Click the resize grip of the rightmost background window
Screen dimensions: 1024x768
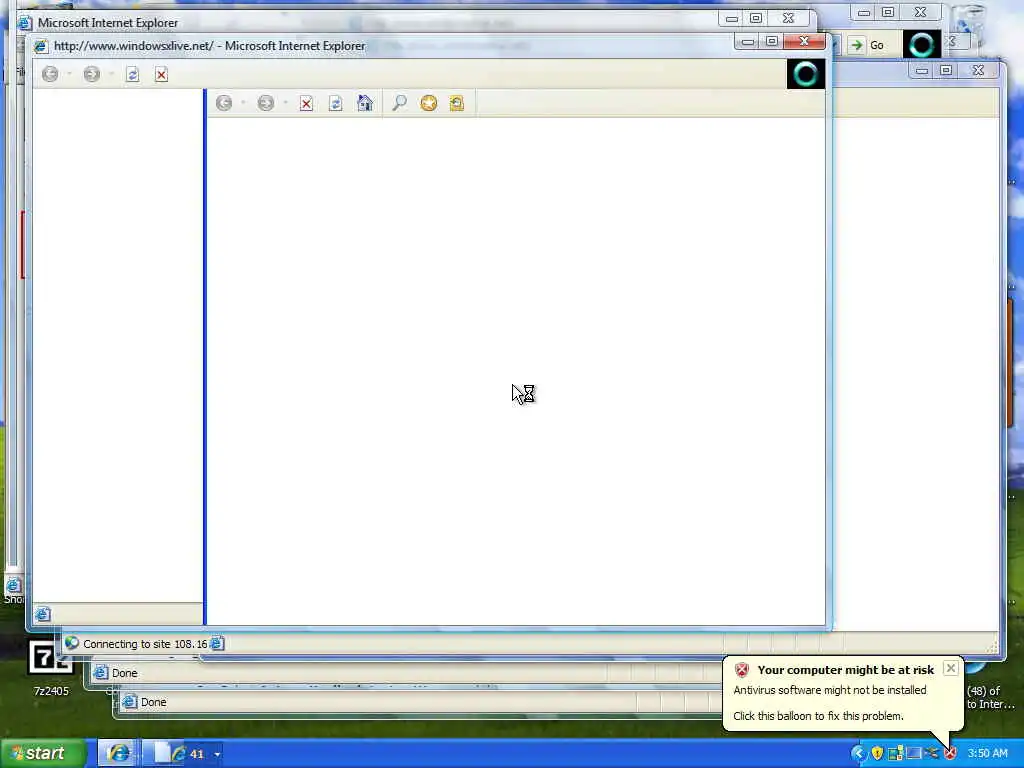click(x=992, y=647)
